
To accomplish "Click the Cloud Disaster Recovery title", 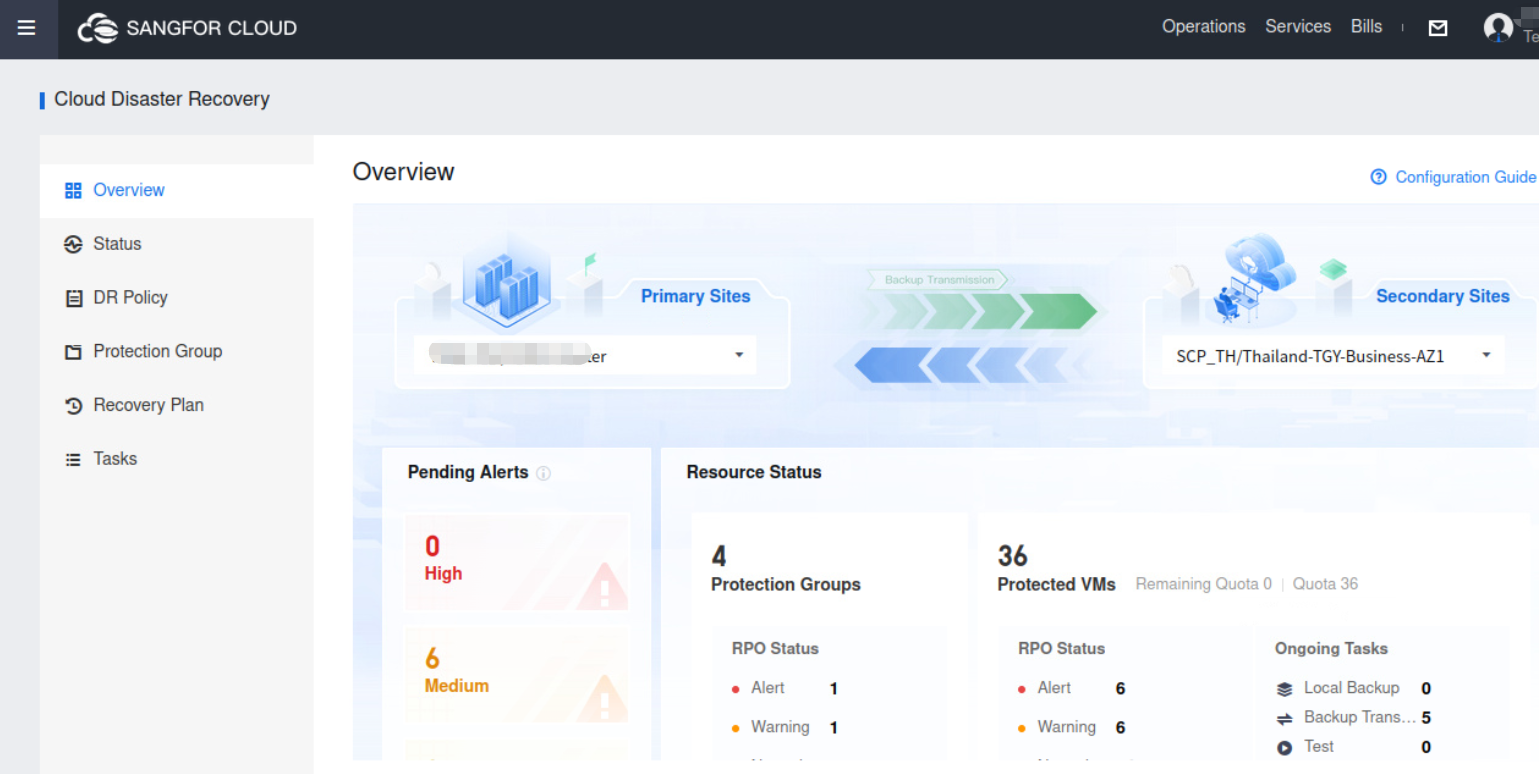I will coord(162,99).
